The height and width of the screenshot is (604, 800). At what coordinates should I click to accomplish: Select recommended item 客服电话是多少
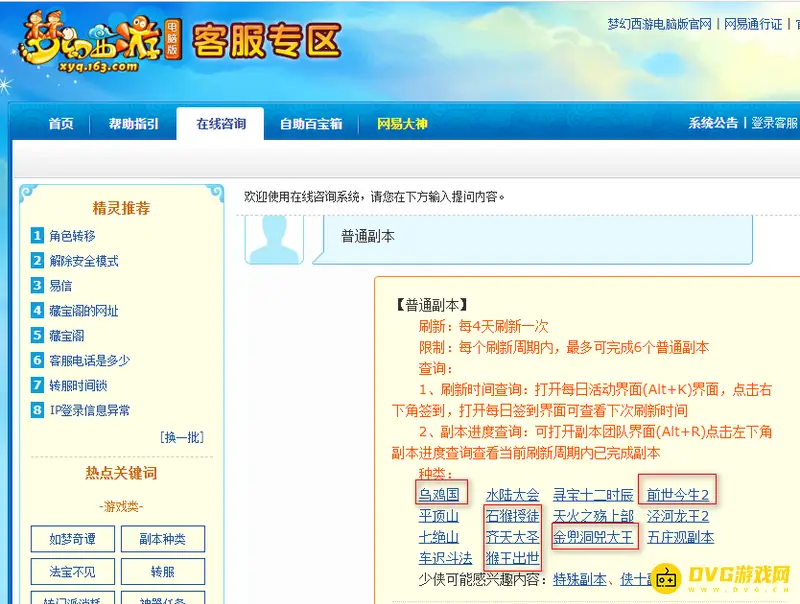coord(89,361)
